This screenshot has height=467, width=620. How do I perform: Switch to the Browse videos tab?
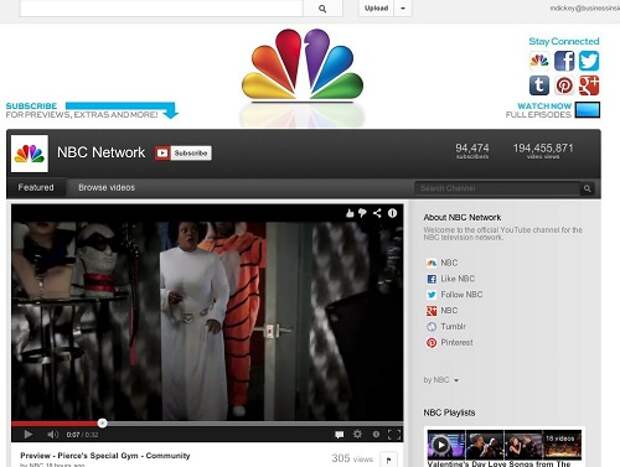(106, 187)
